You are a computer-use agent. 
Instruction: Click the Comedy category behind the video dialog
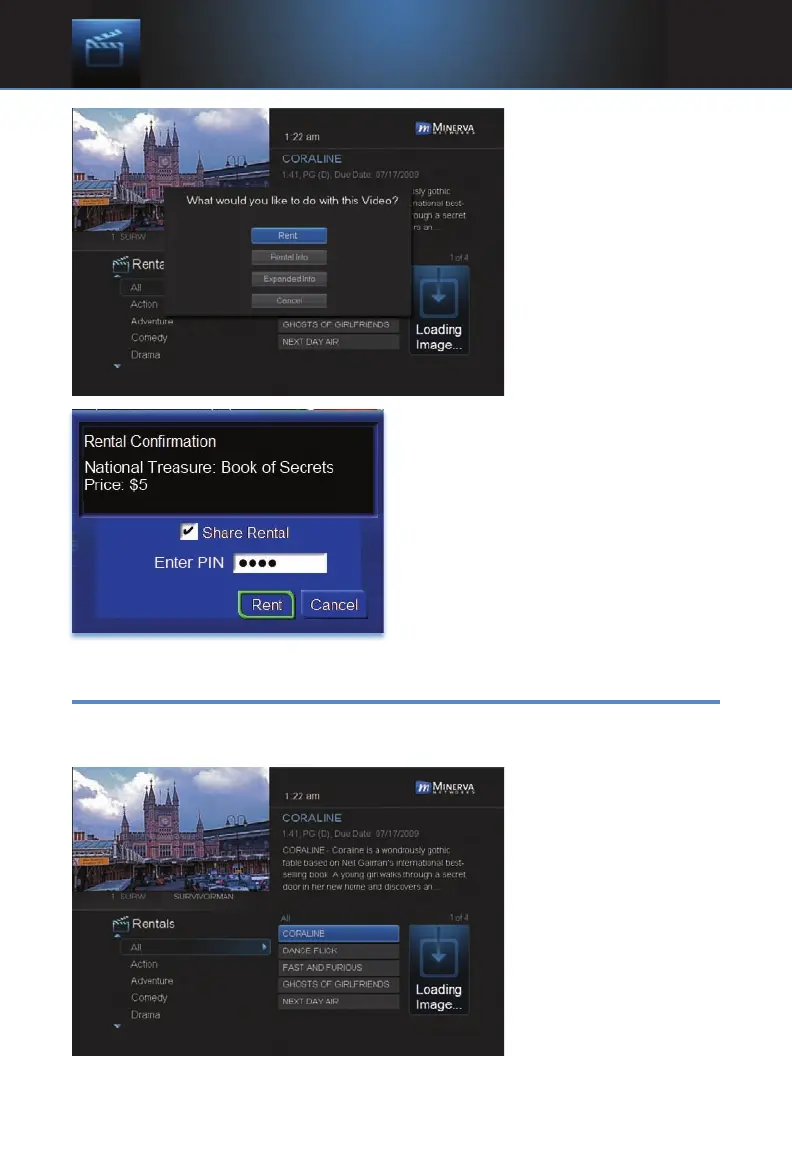(x=149, y=338)
